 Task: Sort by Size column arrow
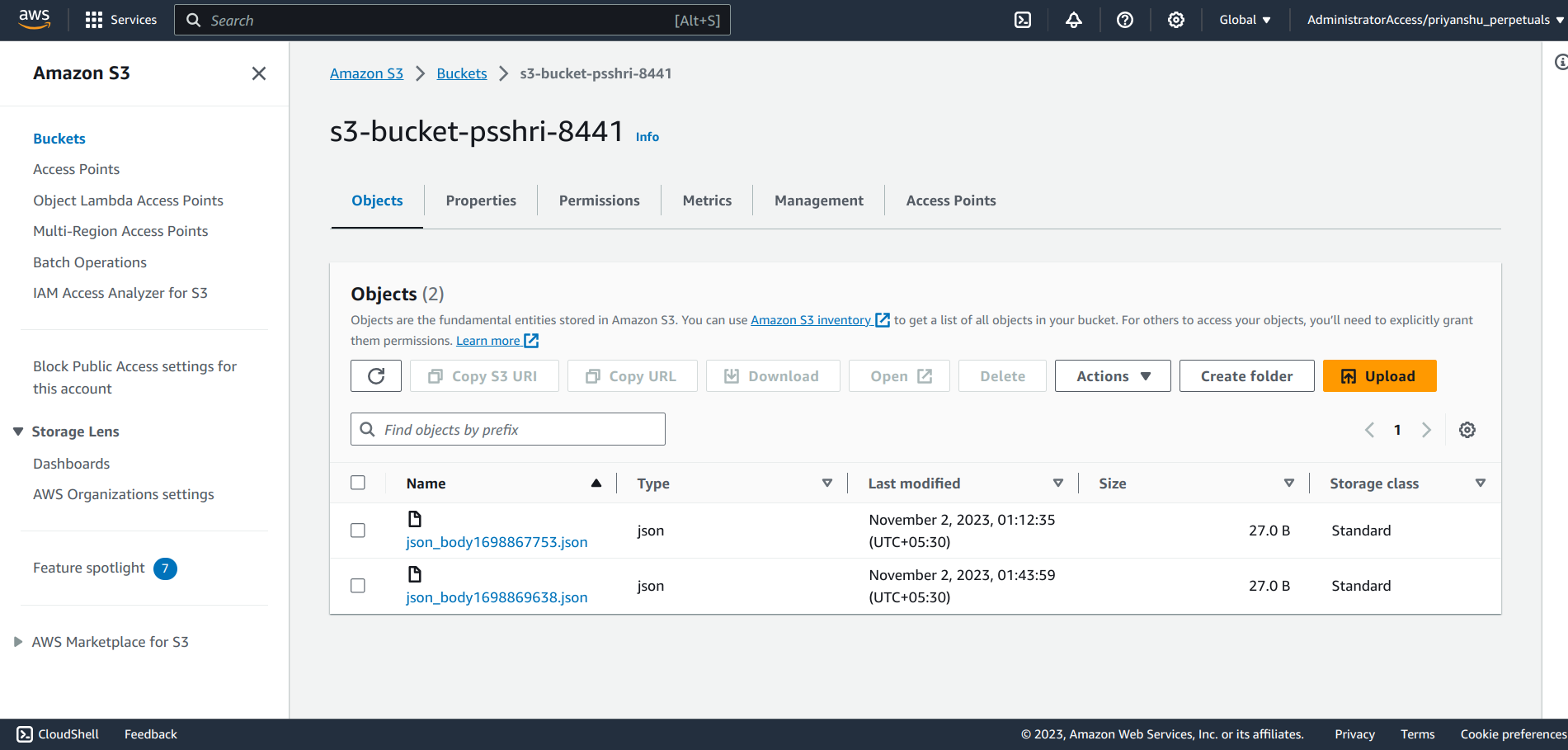(x=1288, y=483)
